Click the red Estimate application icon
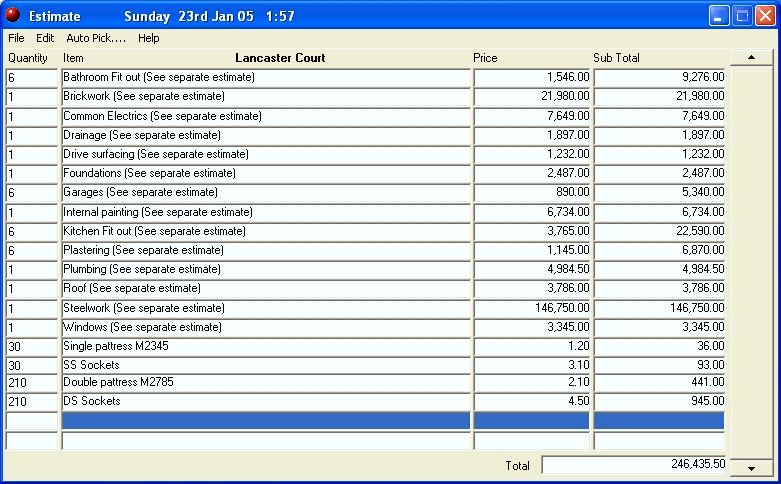 point(12,15)
